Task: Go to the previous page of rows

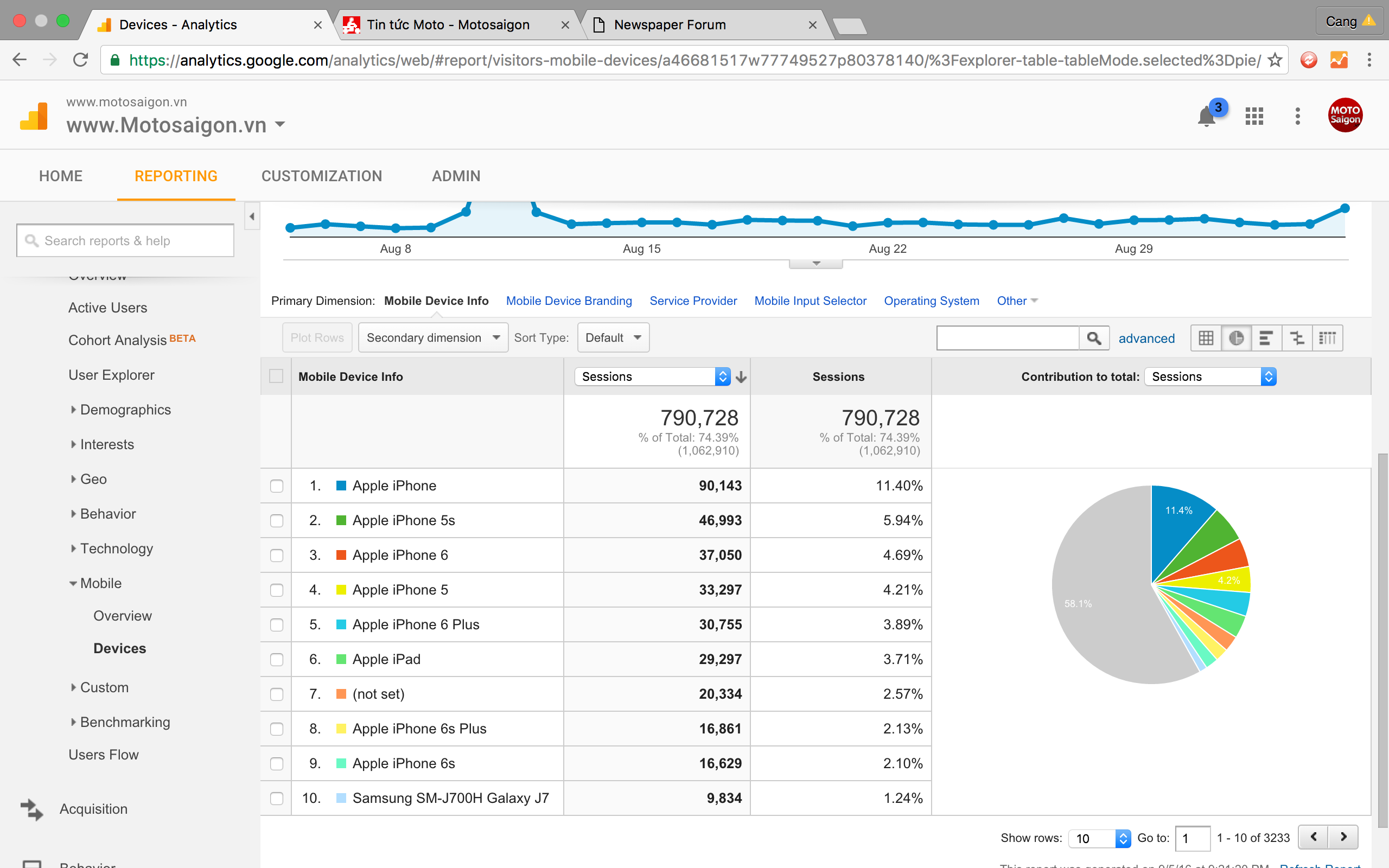Action: coord(1313,837)
